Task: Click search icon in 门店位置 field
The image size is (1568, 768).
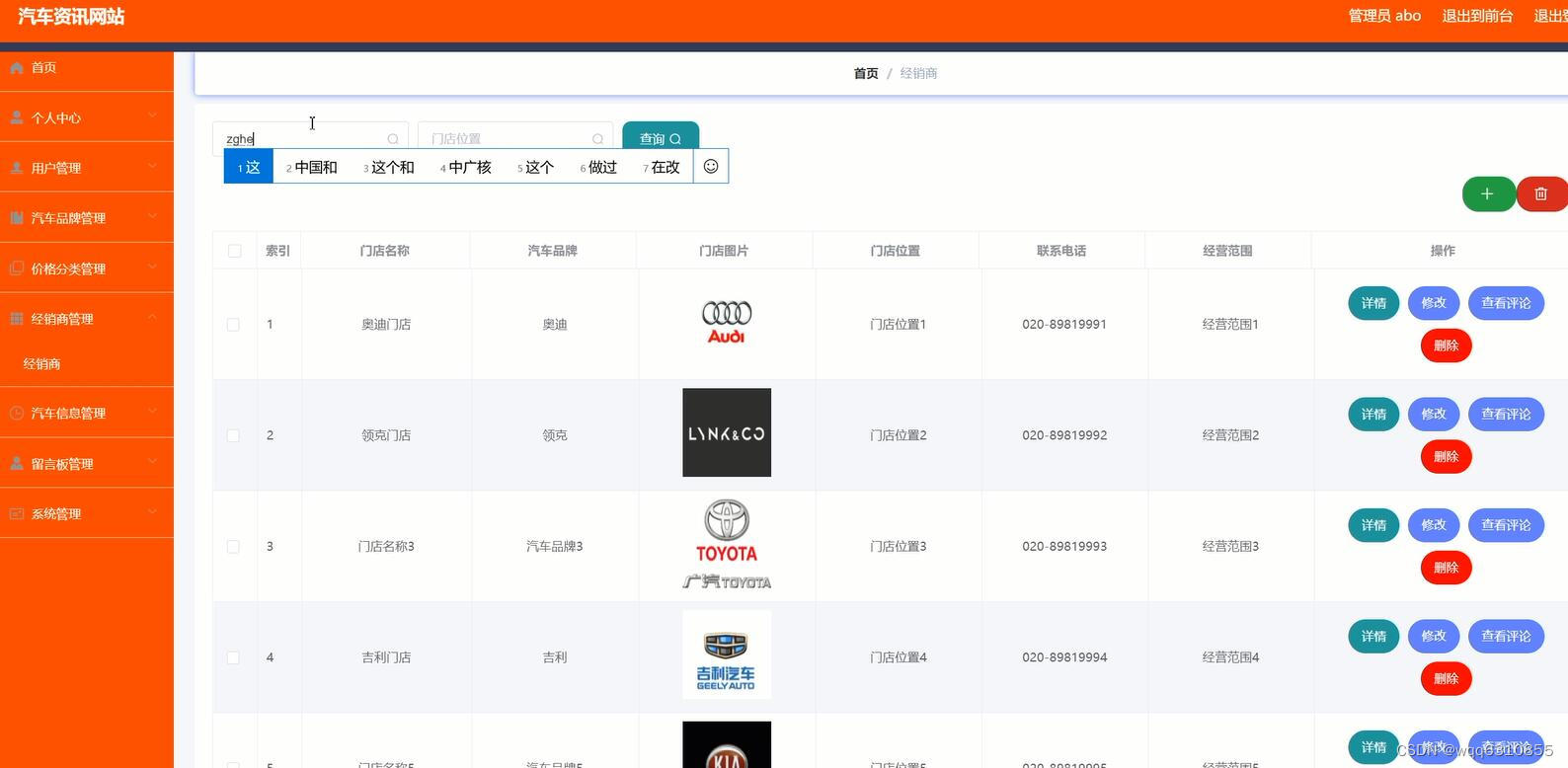Action: point(597,139)
